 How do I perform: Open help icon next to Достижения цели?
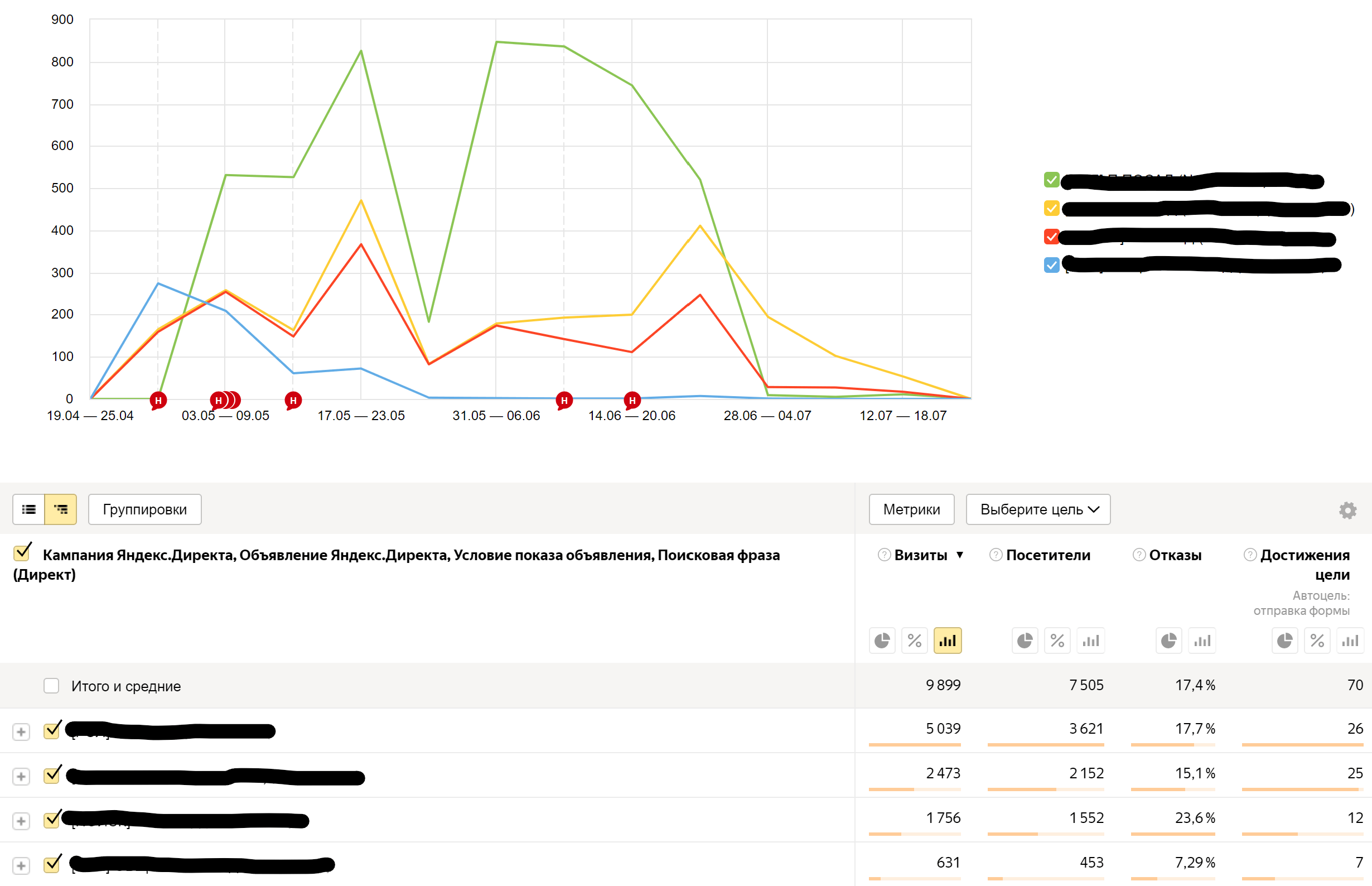click(1250, 555)
